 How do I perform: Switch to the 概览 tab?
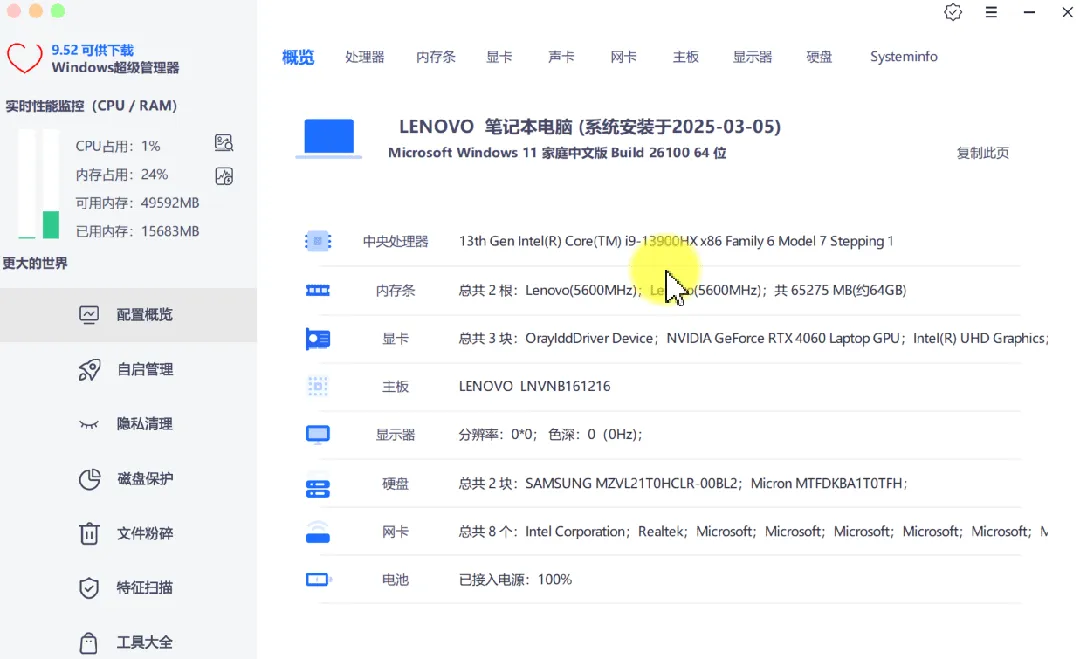pyautogui.click(x=298, y=57)
